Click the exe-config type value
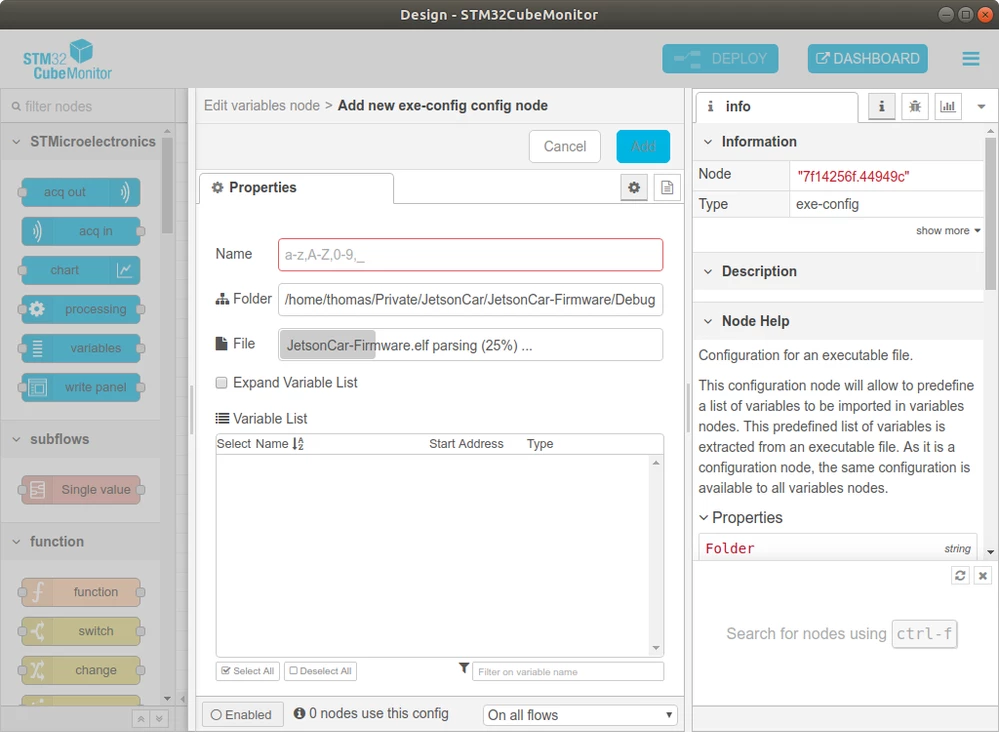Screen dimensions: 999x732 827,205
